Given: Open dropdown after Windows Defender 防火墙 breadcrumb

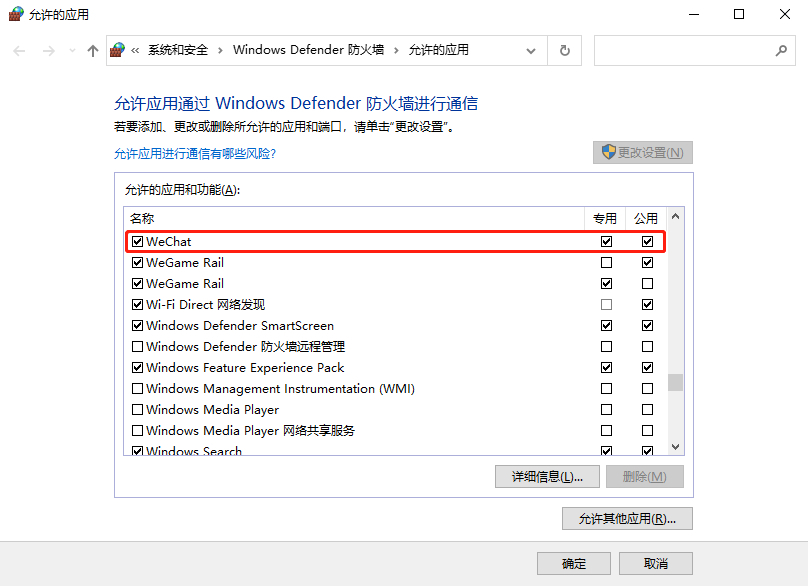Looking at the screenshot, I should pyautogui.click(x=396, y=50).
